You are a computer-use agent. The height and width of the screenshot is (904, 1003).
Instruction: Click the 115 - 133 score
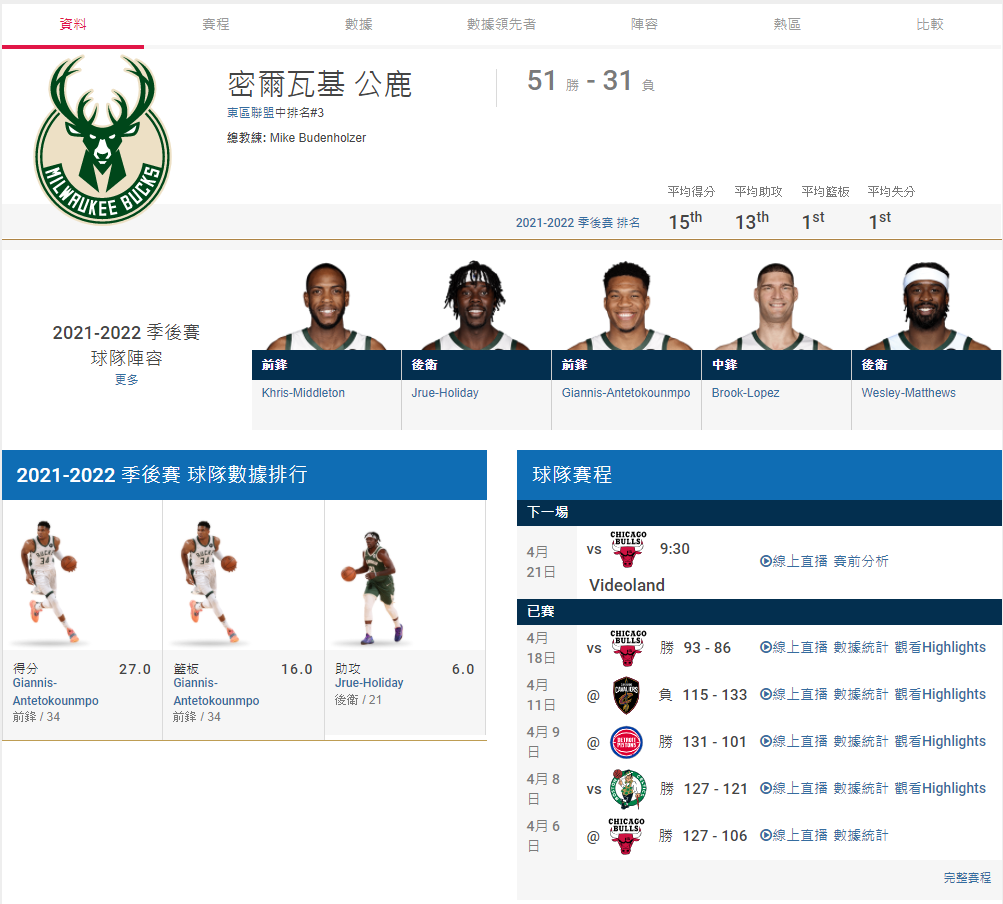coord(715,695)
